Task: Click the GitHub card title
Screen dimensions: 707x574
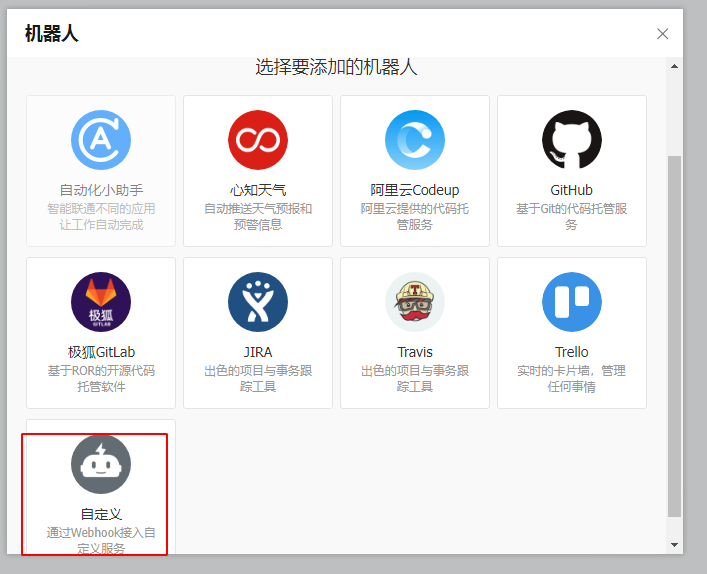Action: [571, 190]
